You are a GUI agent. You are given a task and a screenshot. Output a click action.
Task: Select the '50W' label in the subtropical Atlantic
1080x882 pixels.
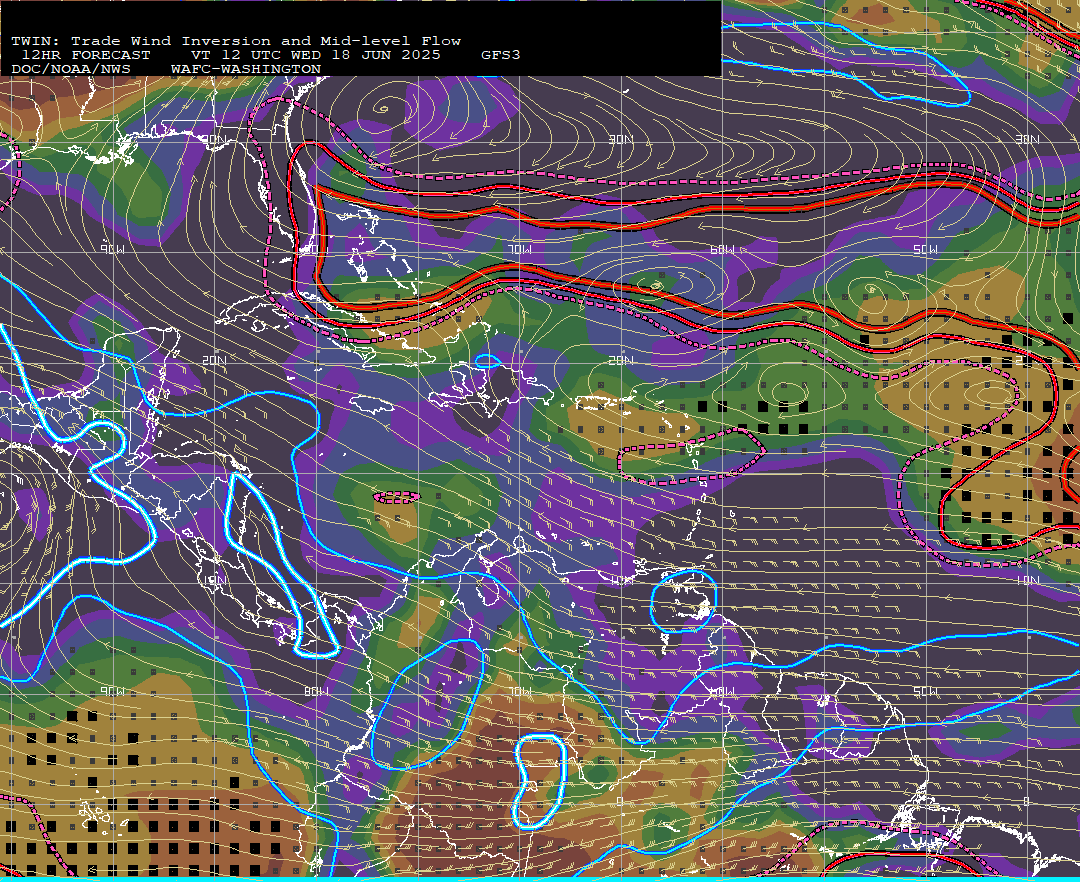click(x=925, y=249)
